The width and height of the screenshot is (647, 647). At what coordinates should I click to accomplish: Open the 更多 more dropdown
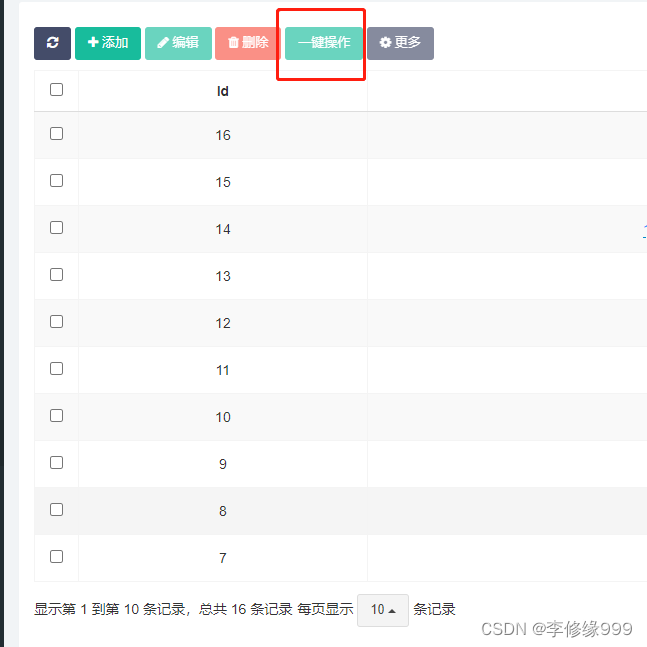(400, 43)
